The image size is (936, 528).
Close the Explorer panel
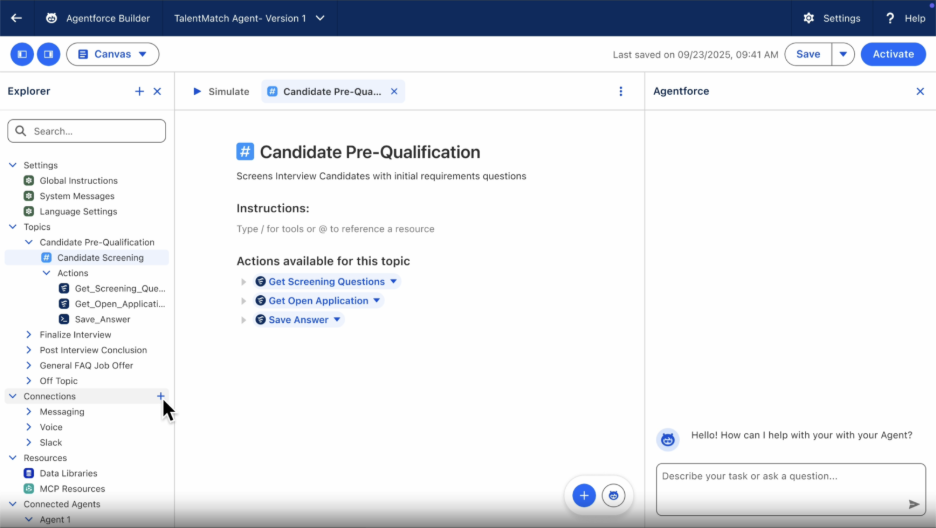(x=158, y=91)
